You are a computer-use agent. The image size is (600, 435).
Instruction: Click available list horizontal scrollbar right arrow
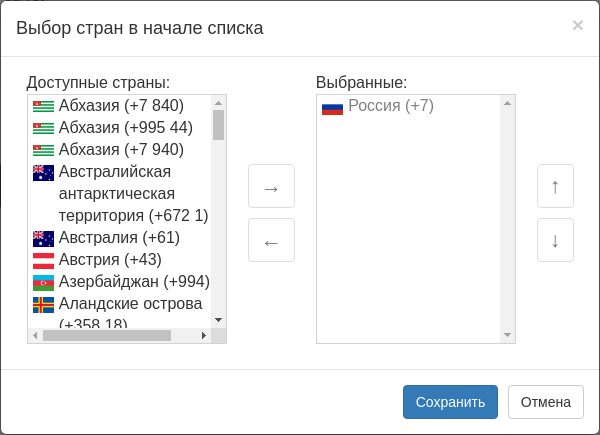tap(204, 336)
